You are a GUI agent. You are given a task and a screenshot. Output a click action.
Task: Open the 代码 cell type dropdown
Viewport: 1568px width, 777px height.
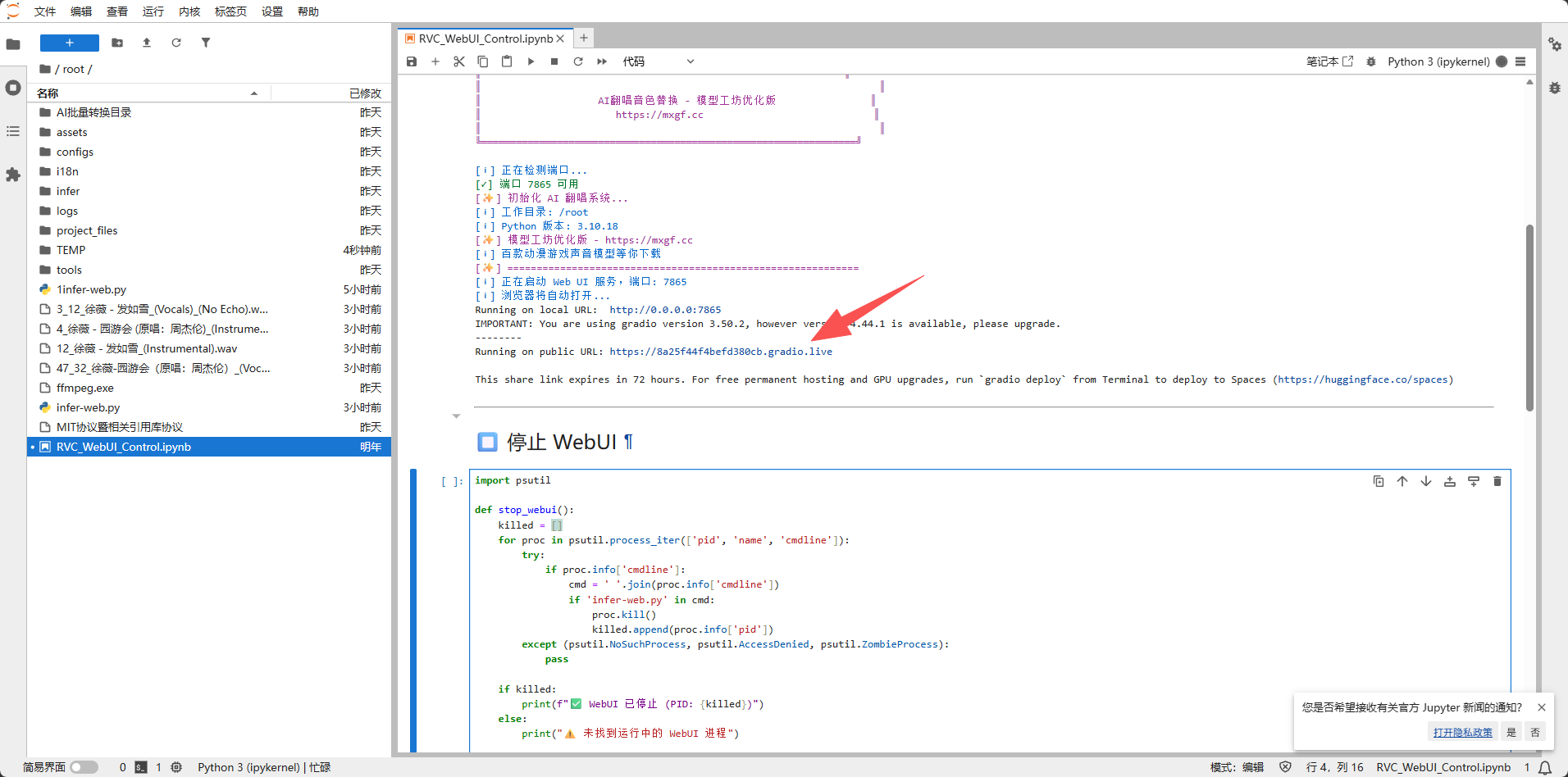pos(658,61)
